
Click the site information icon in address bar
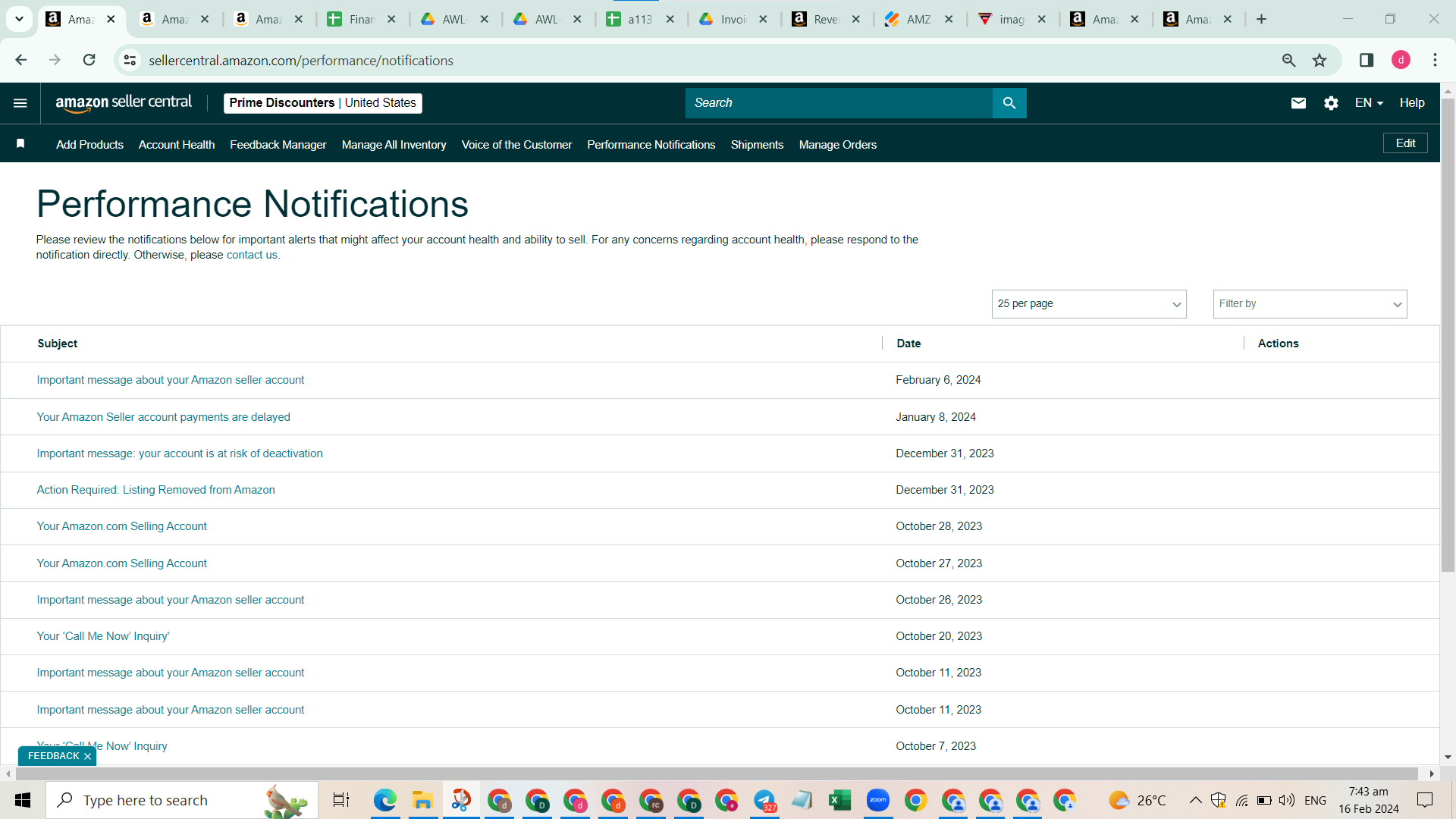point(130,60)
